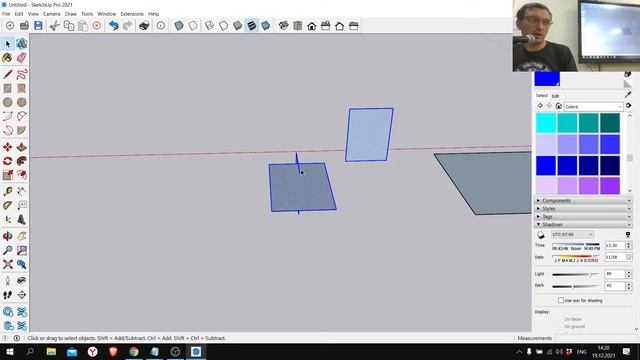Click the Undo arrow
This screenshot has height=360, width=640.
point(113,26)
